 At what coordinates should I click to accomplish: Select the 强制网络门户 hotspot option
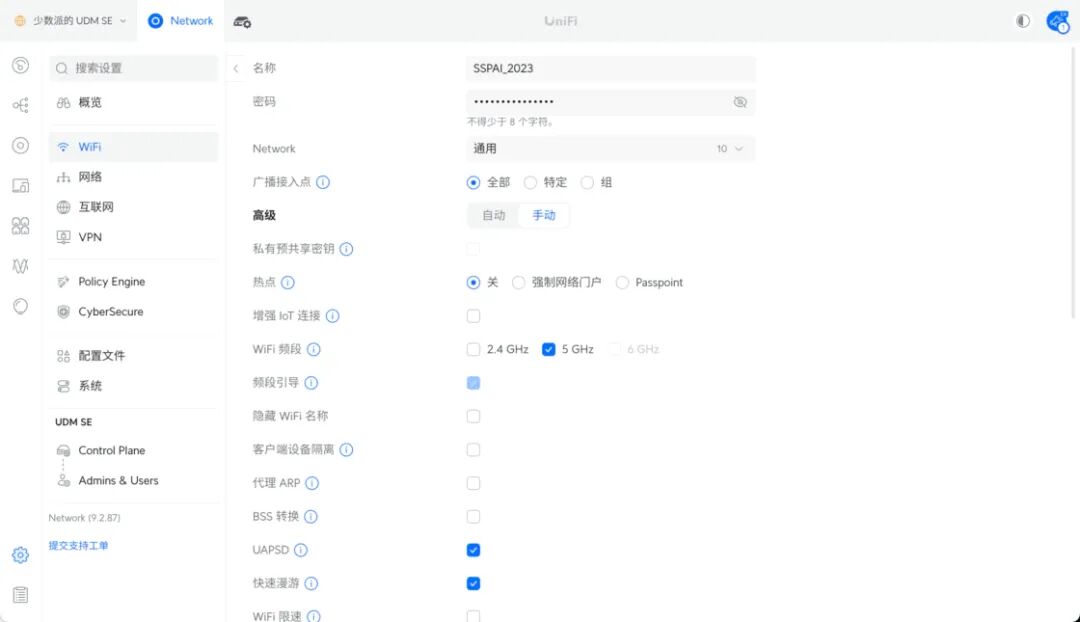tap(518, 282)
